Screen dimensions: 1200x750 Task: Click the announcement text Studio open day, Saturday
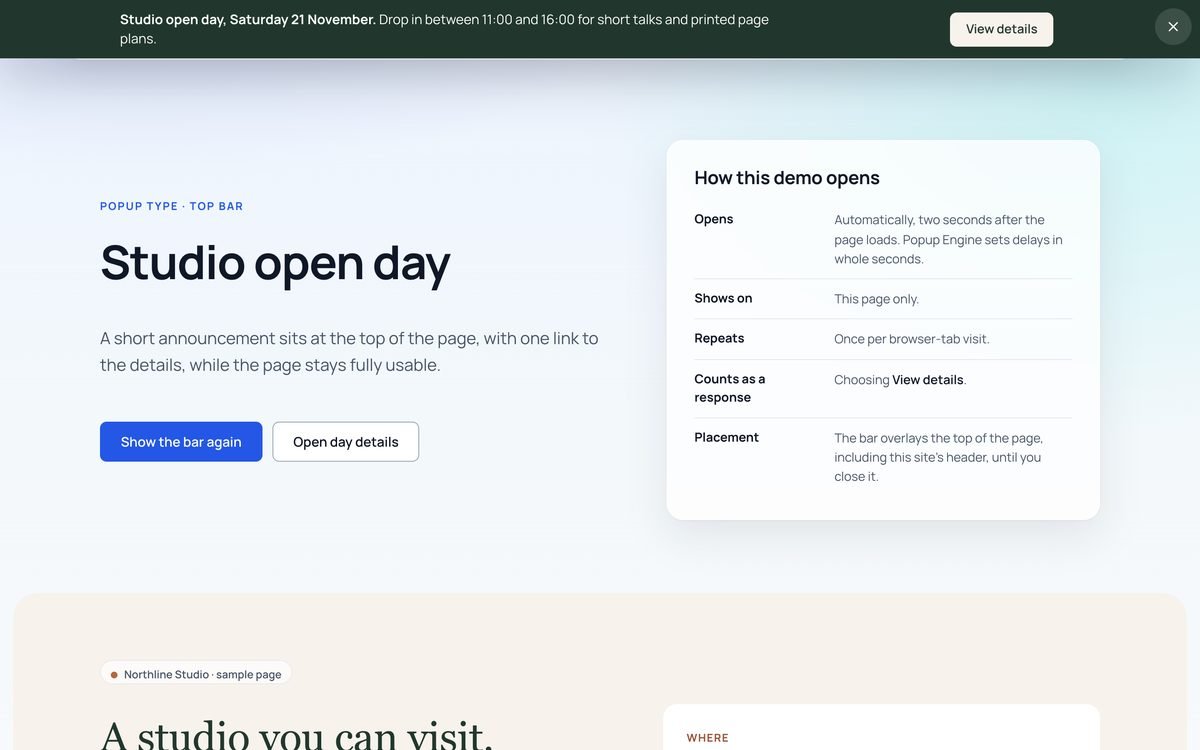[444, 29]
